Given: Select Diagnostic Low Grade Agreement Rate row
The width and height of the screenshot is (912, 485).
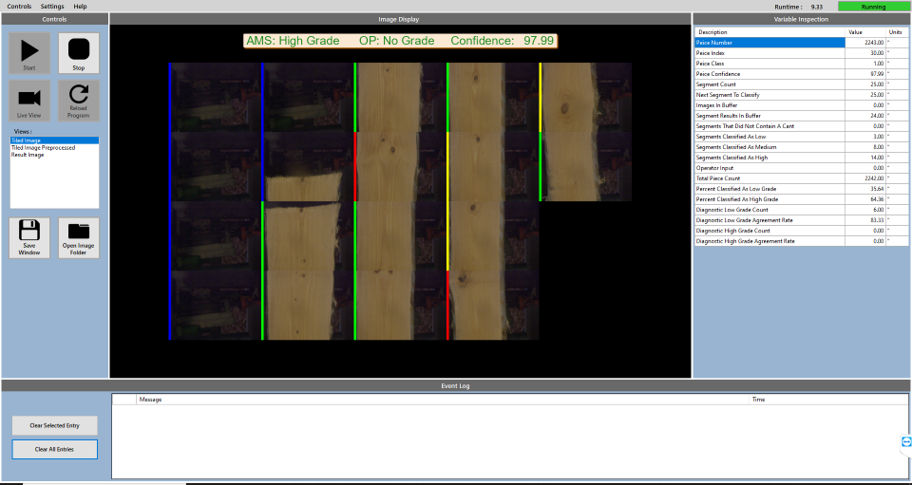Looking at the screenshot, I should pos(801,220).
